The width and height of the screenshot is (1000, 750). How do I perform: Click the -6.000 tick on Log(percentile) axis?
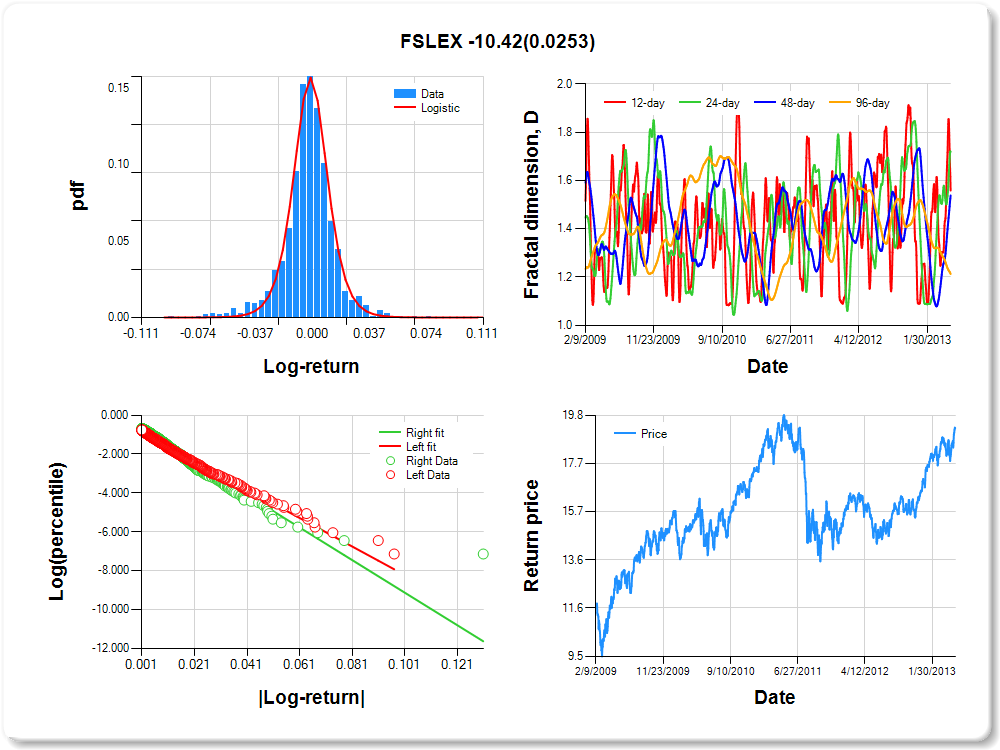point(114,531)
